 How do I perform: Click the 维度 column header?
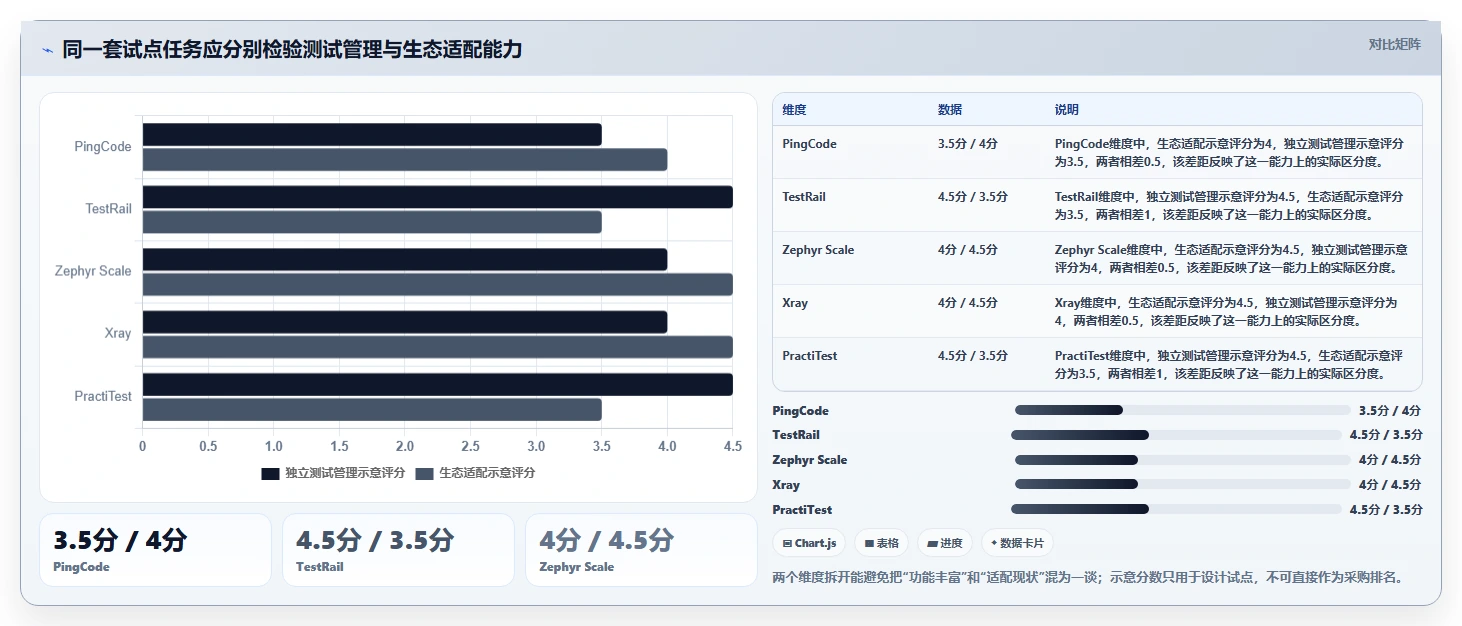click(x=795, y=110)
